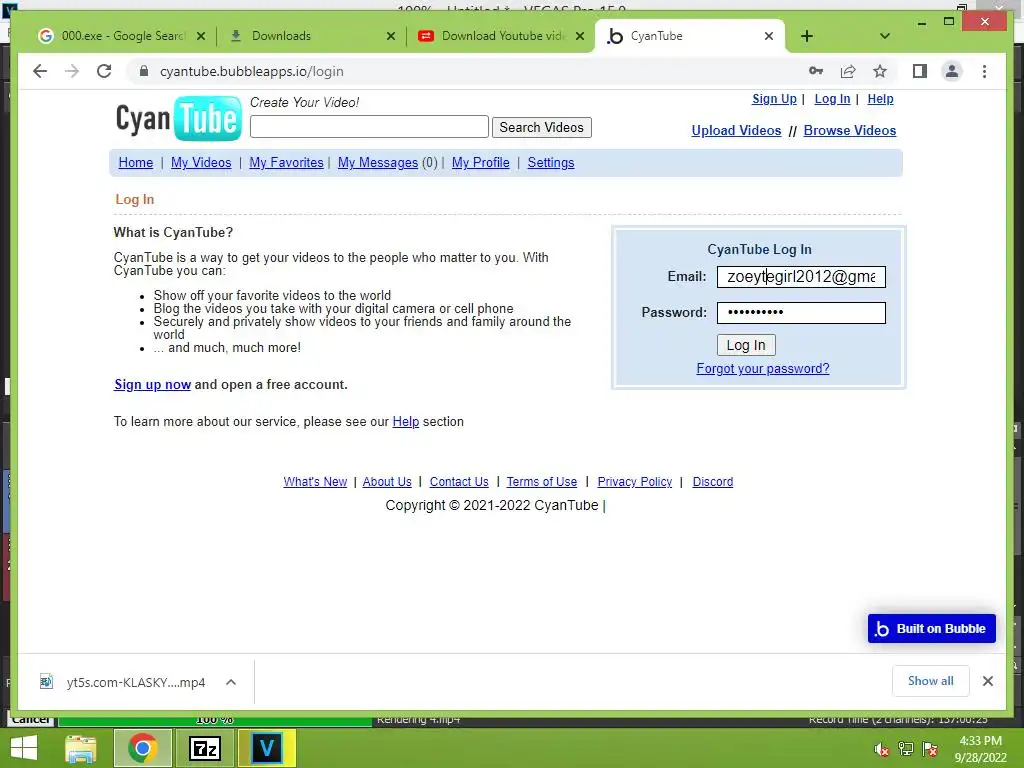Screen dimensions: 1024x768
Task: Click the Chrome taskbar icon
Action: pyautogui.click(x=142, y=748)
